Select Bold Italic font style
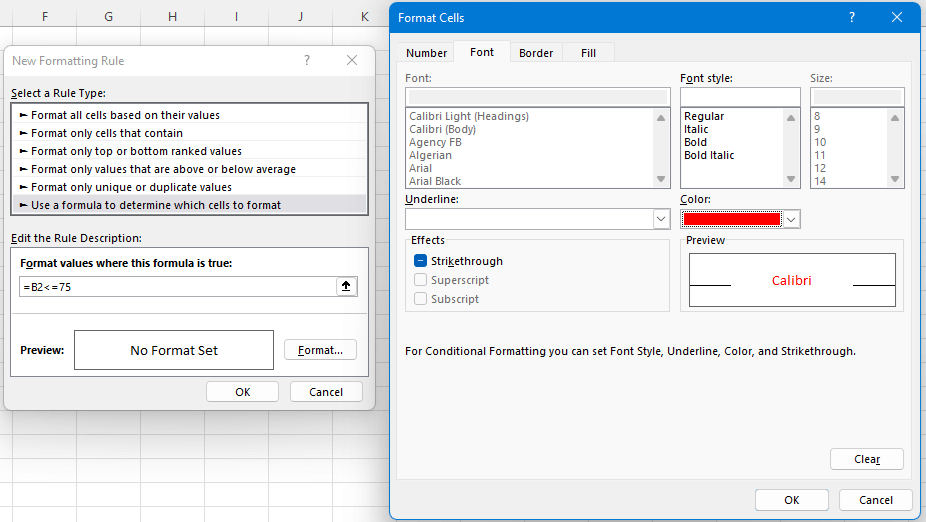 point(709,155)
